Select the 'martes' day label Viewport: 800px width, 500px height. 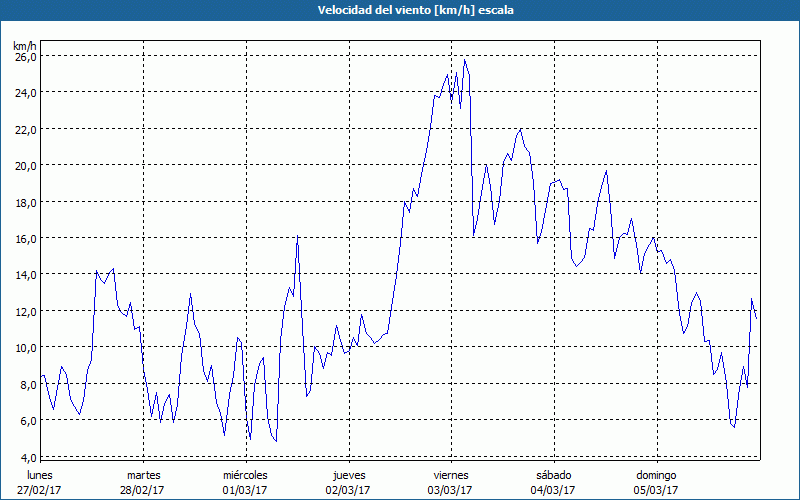(143, 475)
